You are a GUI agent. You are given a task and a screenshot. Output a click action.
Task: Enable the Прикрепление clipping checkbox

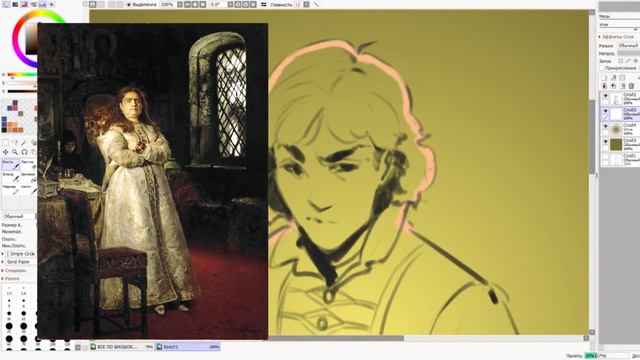(602, 68)
